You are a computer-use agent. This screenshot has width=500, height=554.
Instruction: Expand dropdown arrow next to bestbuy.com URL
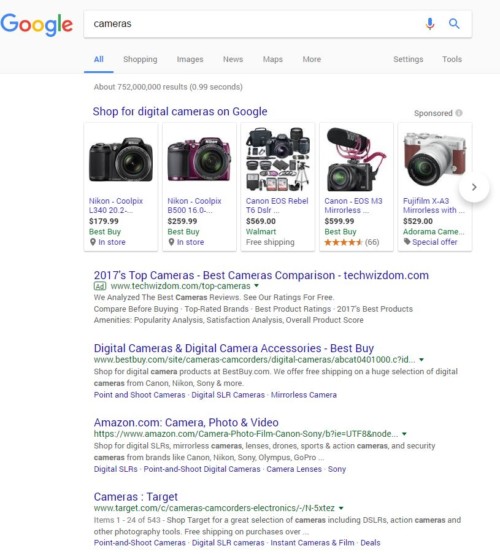421,360
